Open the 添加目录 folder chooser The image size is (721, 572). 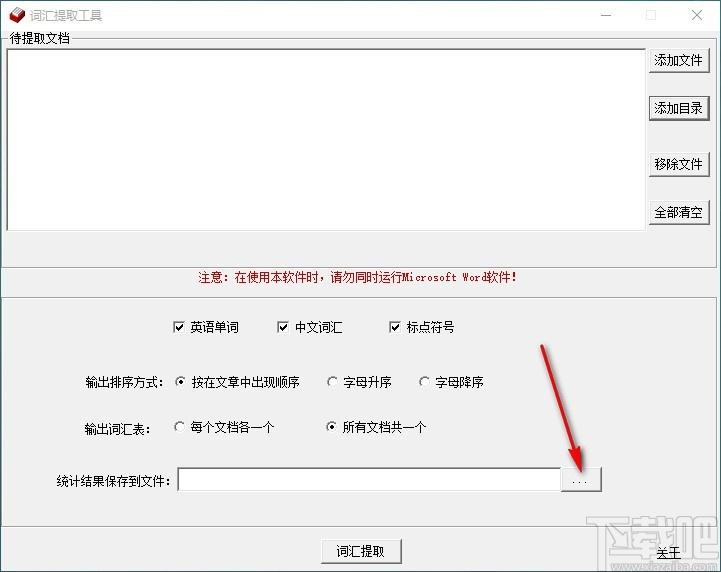[679, 109]
